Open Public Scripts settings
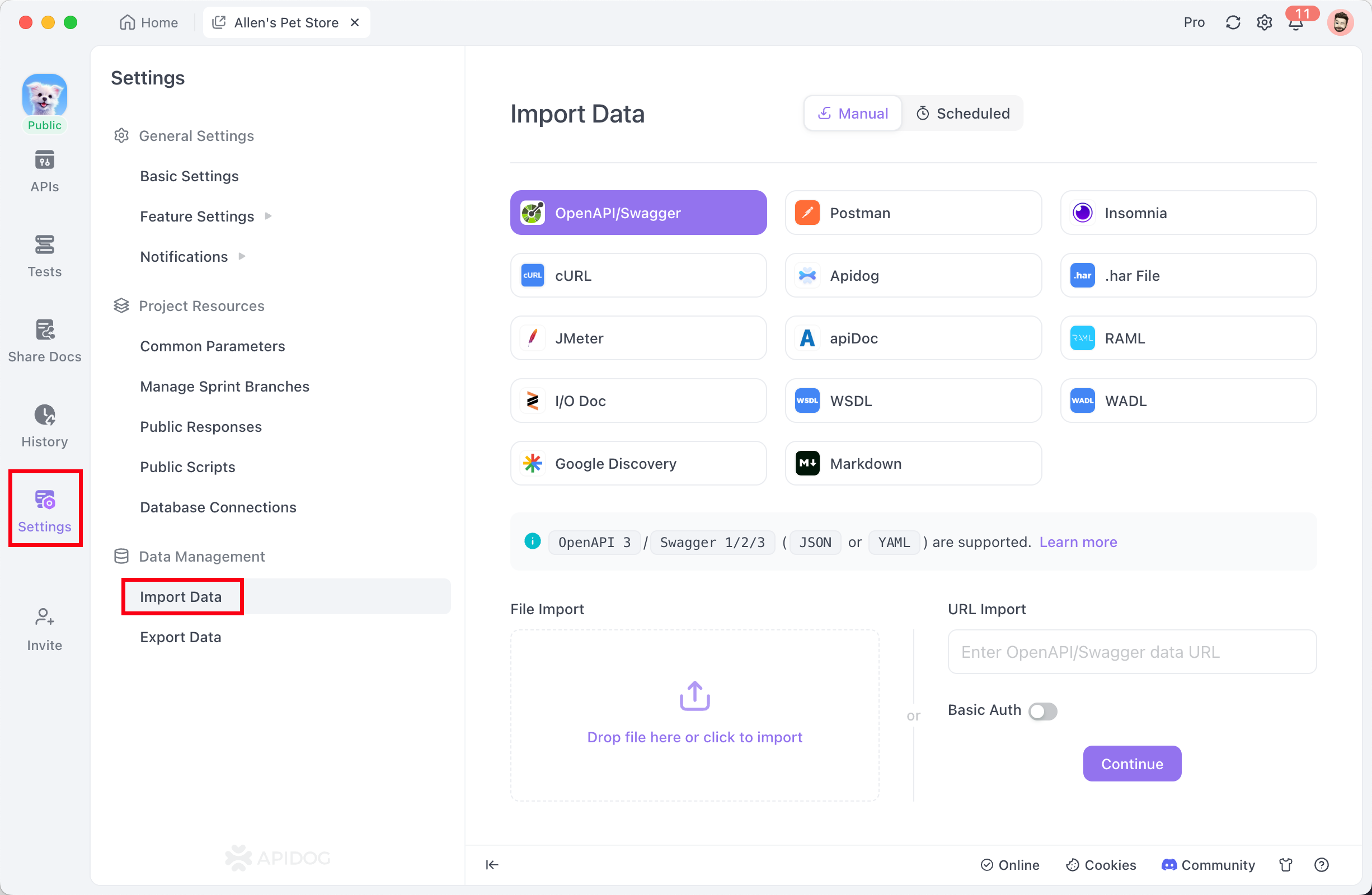Viewport: 1372px width, 895px height. (187, 467)
